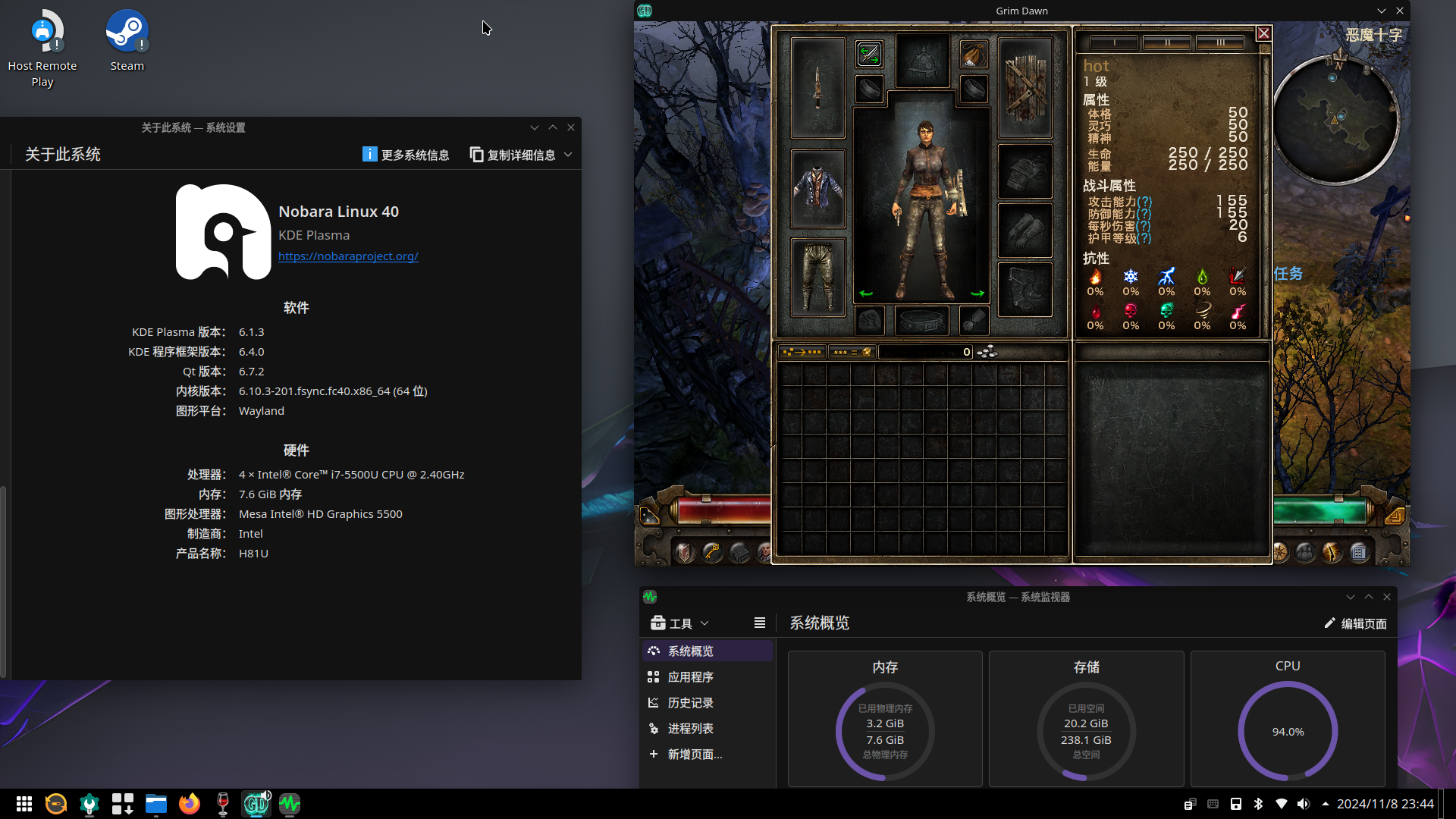Image resolution: width=1456 pixels, height=819 pixels.
Task: Open the volume control in the system tray
Action: point(1304,804)
